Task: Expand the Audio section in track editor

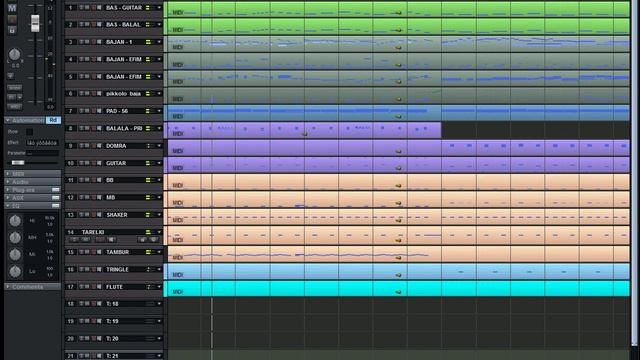Action: (8, 182)
